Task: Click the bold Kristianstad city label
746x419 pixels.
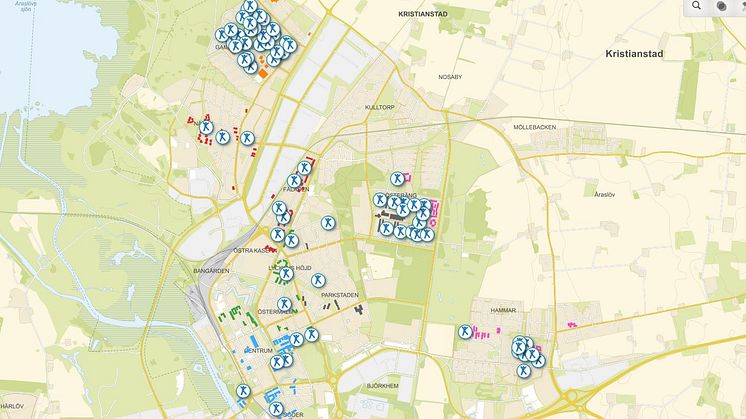Action: pyautogui.click(x=635, y=53)
